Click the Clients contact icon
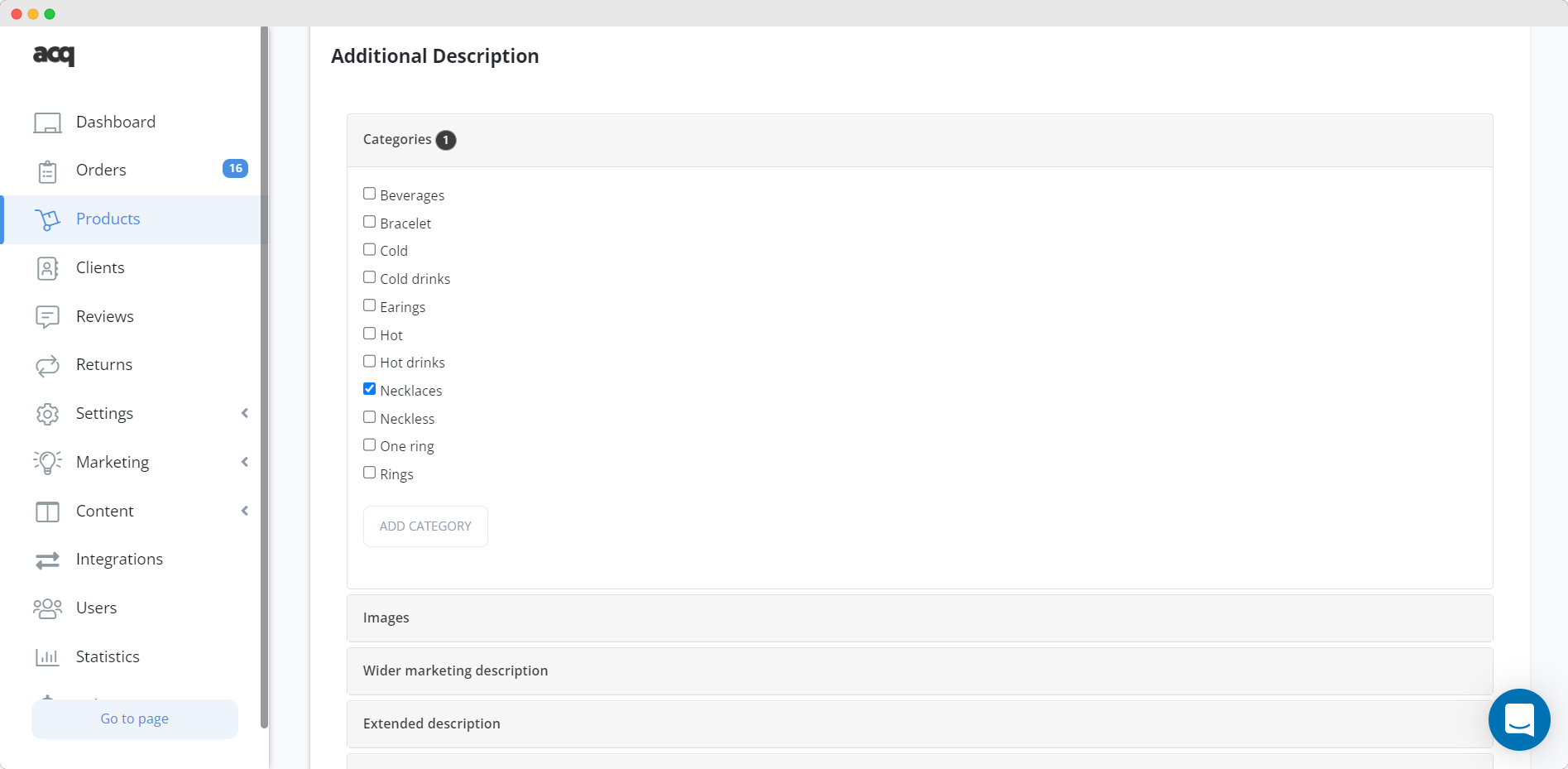 (x=47, y=268)
